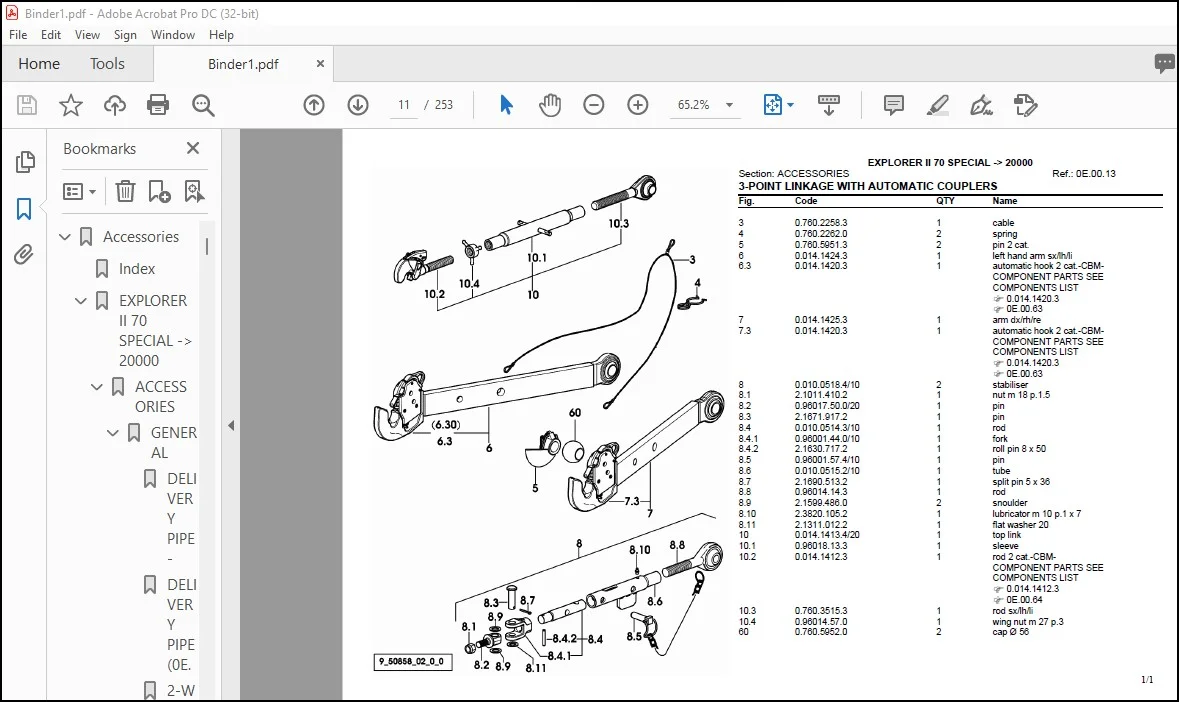1179x702 pixels.
Task: Click the drawing number 9_50858_02_0_0 label
Action: click(413, 662)
